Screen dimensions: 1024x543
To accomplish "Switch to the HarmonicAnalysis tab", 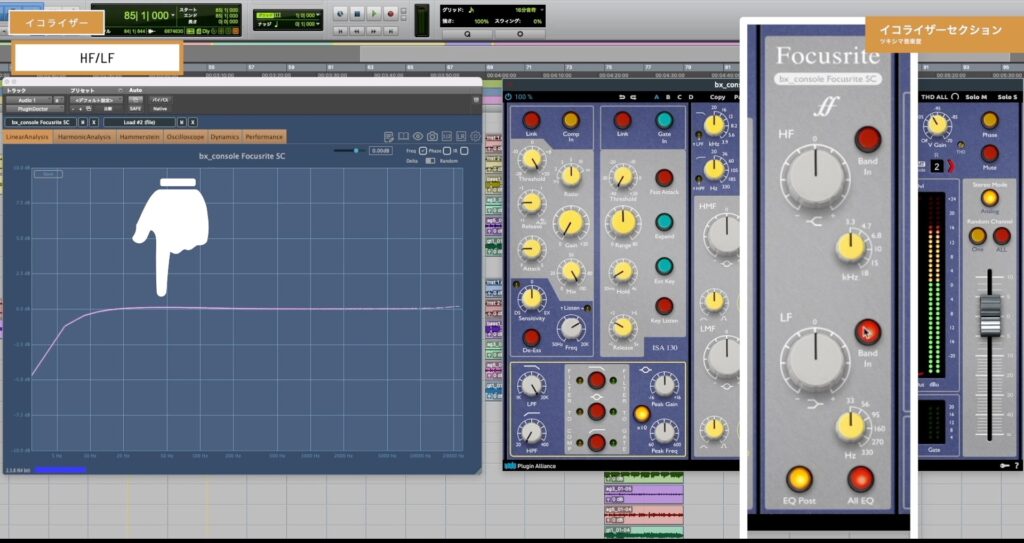I will point(84,137).
